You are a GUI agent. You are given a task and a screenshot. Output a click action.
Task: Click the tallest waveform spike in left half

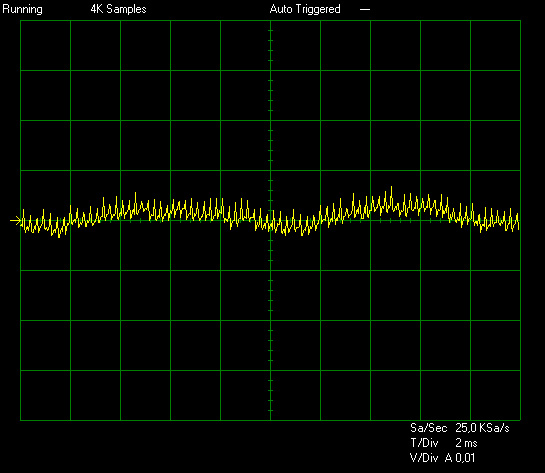pyautogui.click(x=136, y=195)
